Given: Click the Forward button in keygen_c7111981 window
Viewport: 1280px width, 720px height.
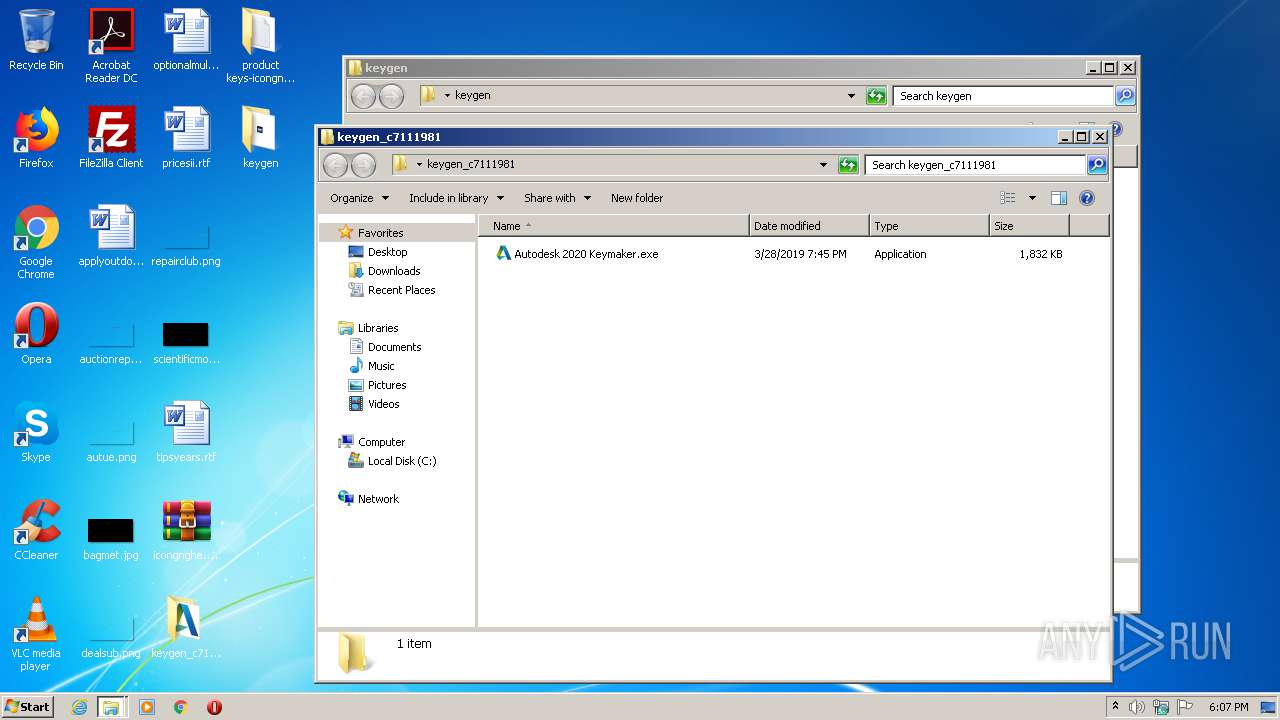Looking at the screenshot, I should [364, 165].
